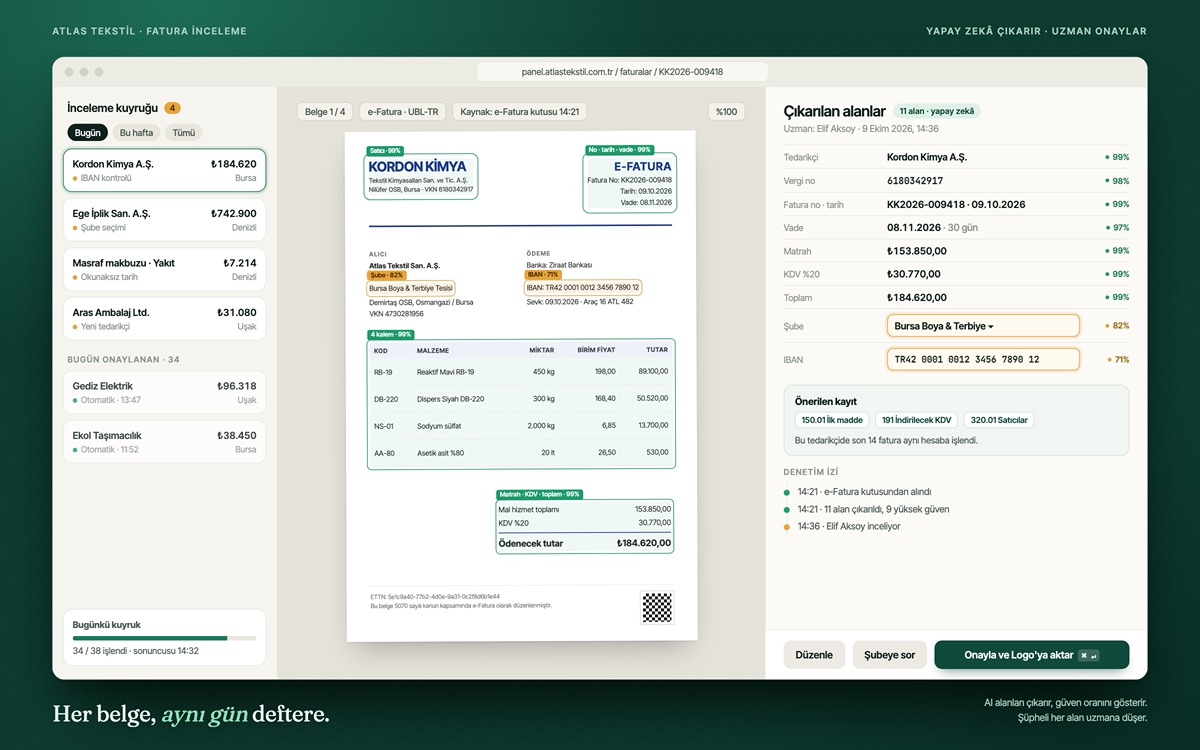
Task: Click the address bar URL
Action: [622, 72]
